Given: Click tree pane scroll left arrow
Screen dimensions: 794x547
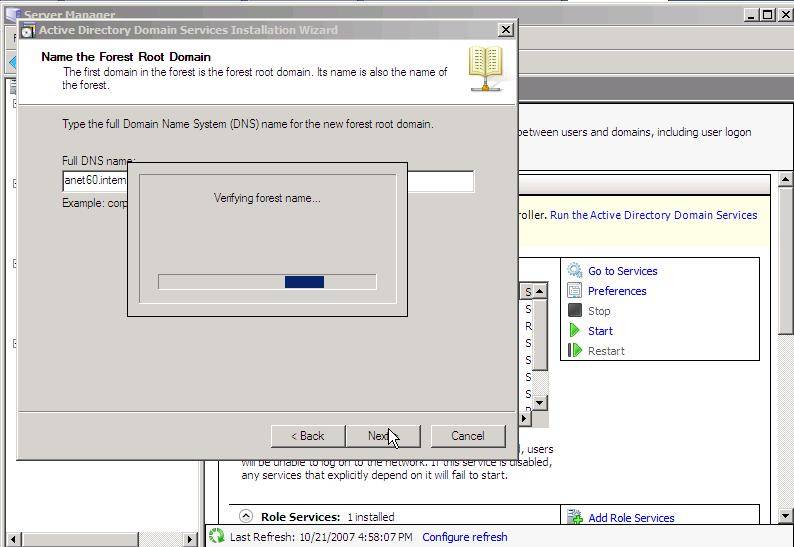Looking at the screenshot, I should pos(14,539).
